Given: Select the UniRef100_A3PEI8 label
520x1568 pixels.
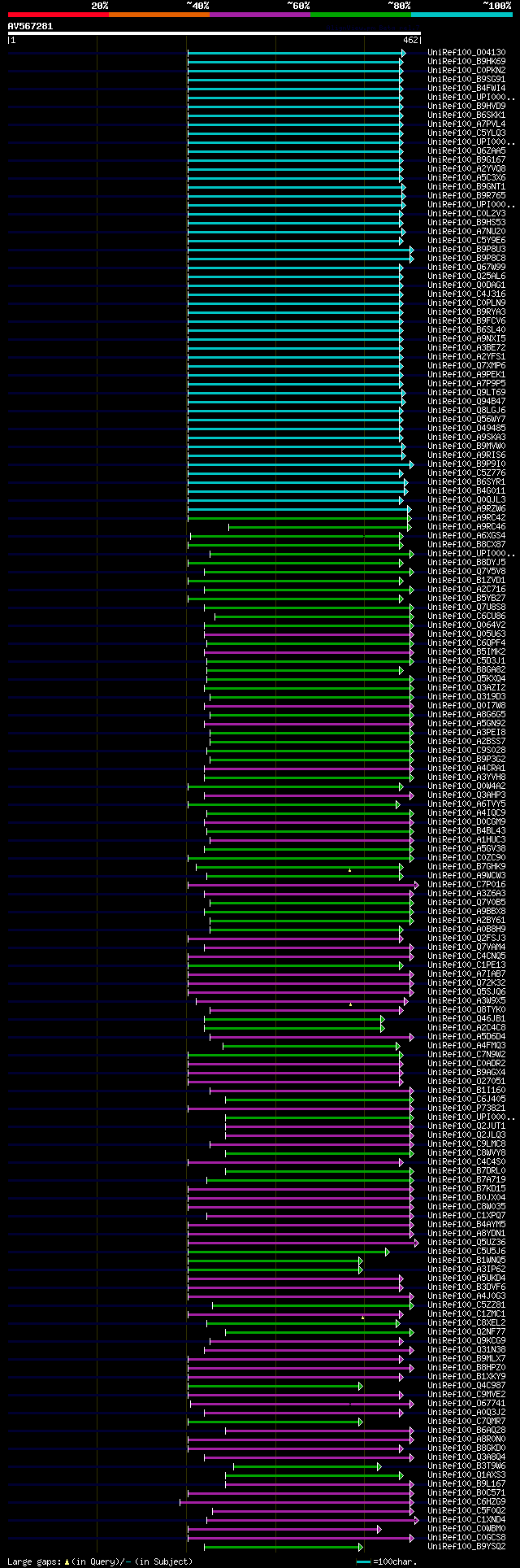Looking at the screenshot, I should point(466,732).
